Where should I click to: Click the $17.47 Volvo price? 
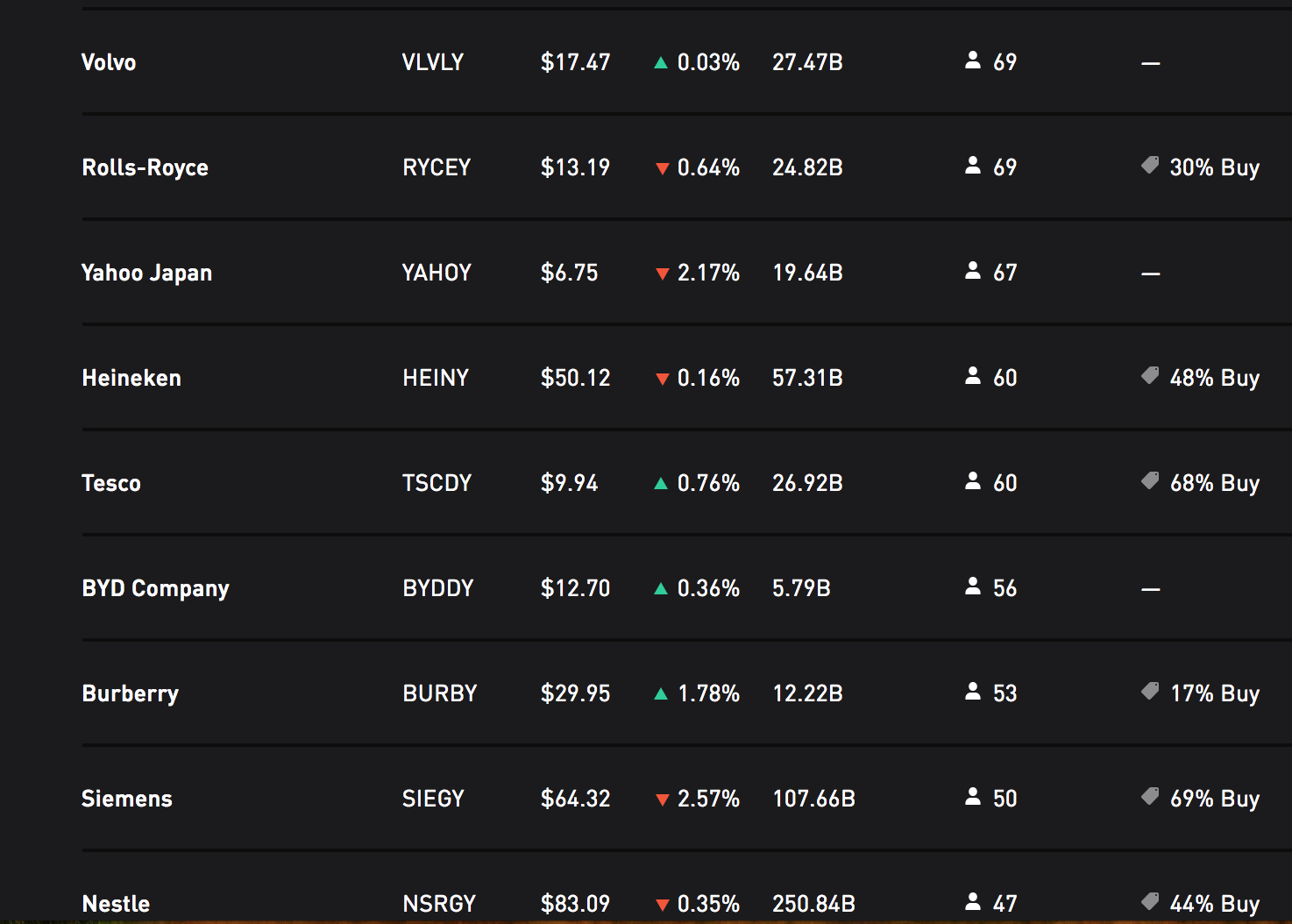pos(575,62)
